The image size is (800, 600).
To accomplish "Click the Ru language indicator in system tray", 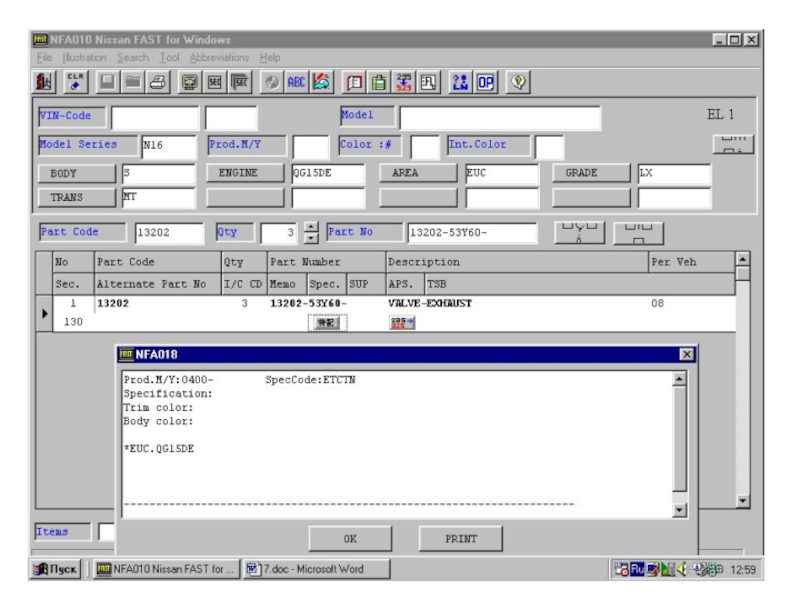I will point(637,569).
